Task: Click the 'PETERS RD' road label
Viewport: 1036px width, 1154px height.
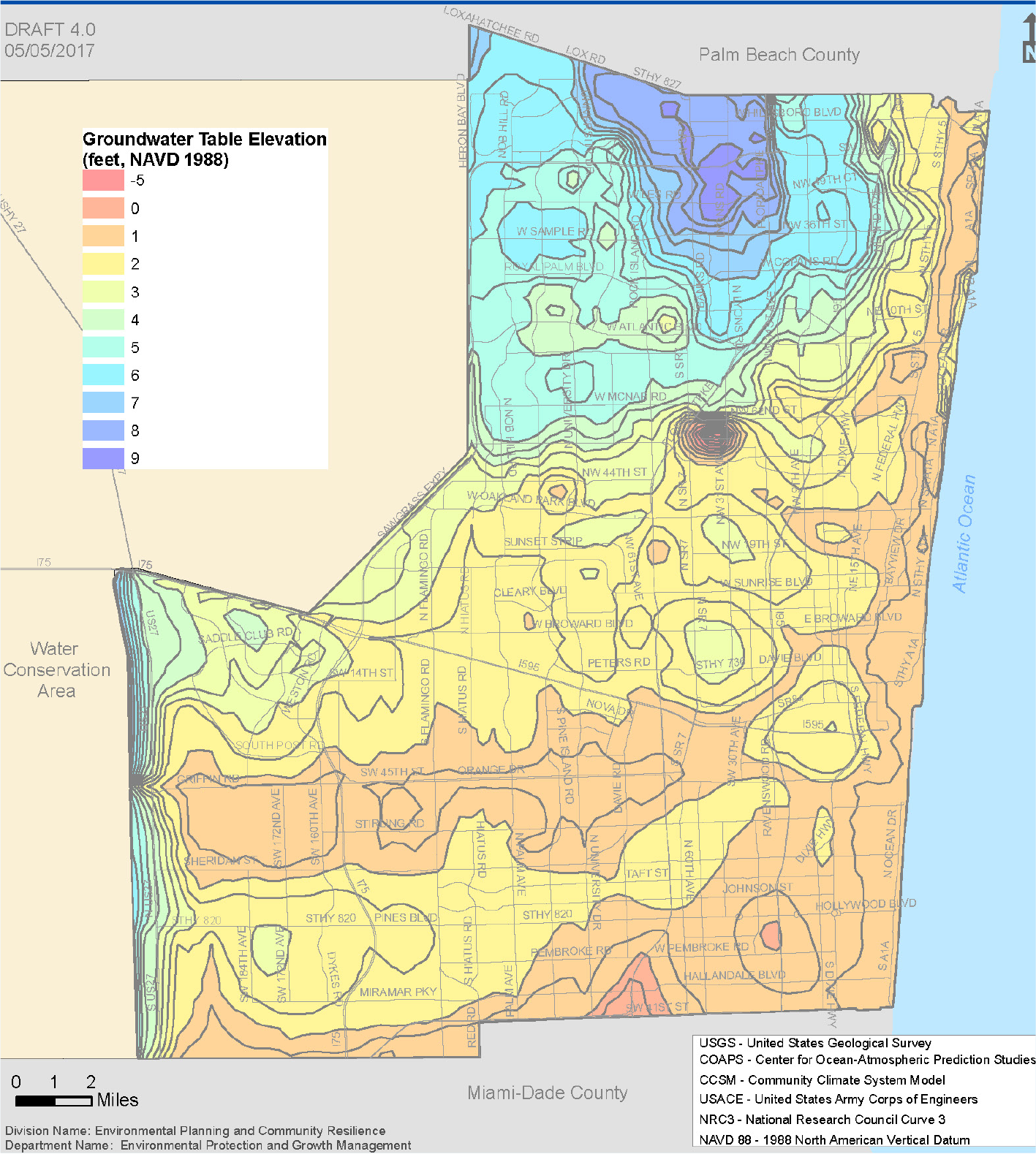Action: tap(619, 662)
